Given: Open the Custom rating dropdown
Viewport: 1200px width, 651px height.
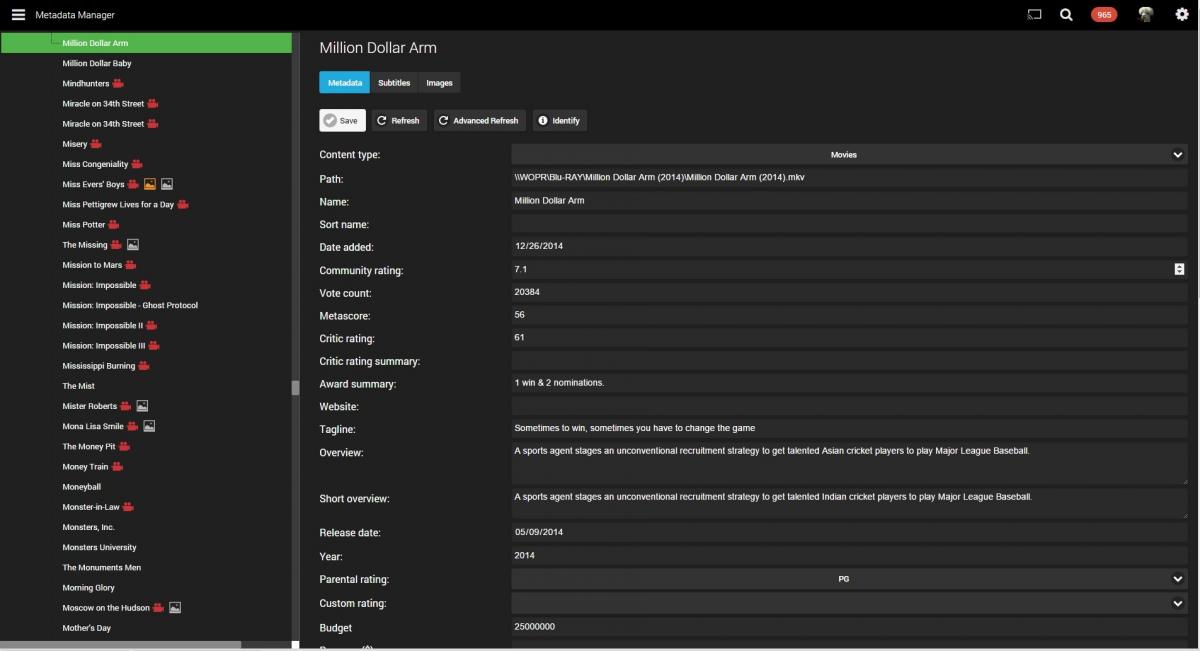Looking at the screenshot, I should pos(848,603).
